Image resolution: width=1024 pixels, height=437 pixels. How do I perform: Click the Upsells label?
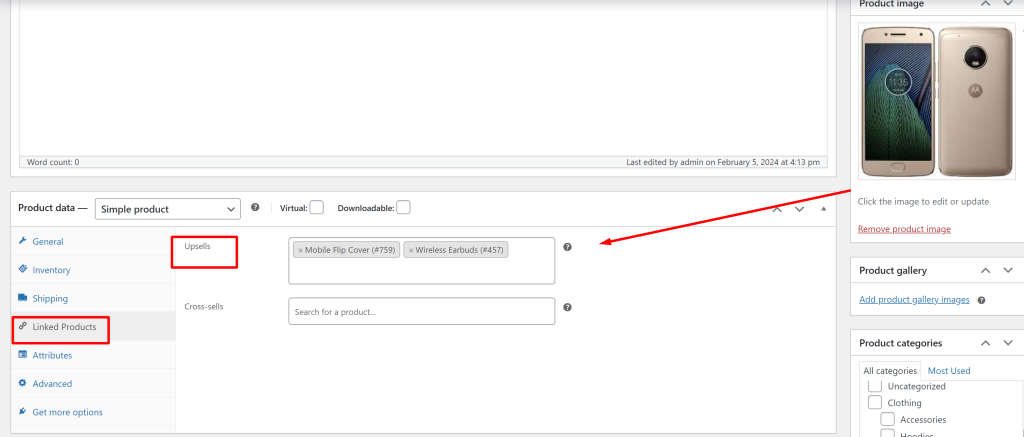(x=197, y=246)
